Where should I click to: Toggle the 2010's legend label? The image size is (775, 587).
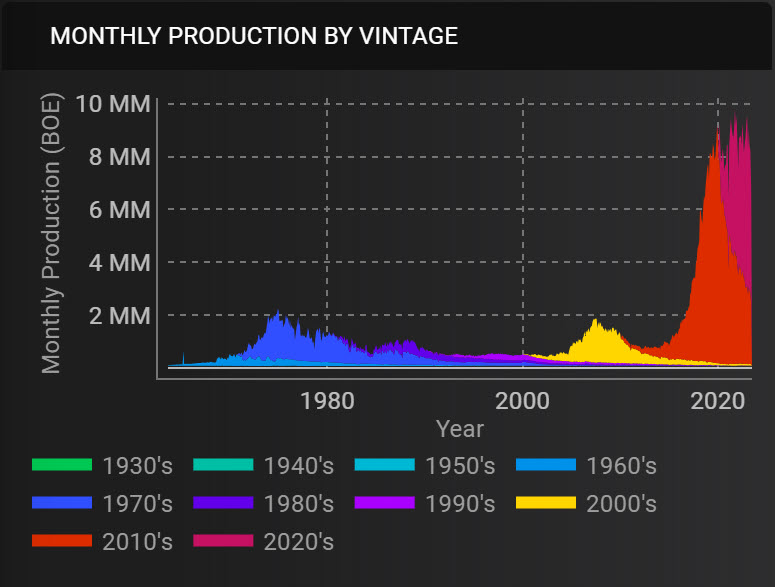click(x=137, y=542)
